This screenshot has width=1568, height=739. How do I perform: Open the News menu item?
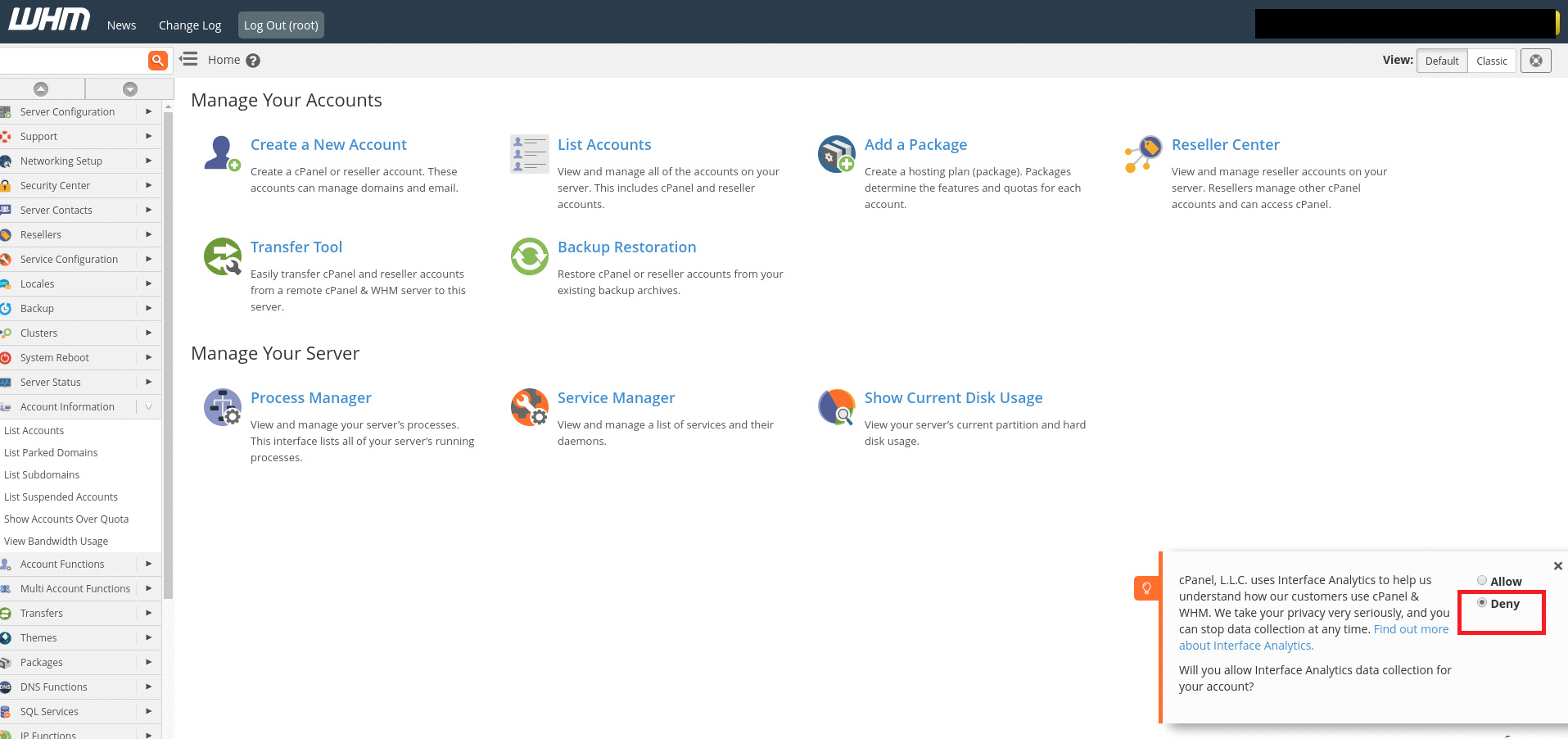(x=121, y=25)
